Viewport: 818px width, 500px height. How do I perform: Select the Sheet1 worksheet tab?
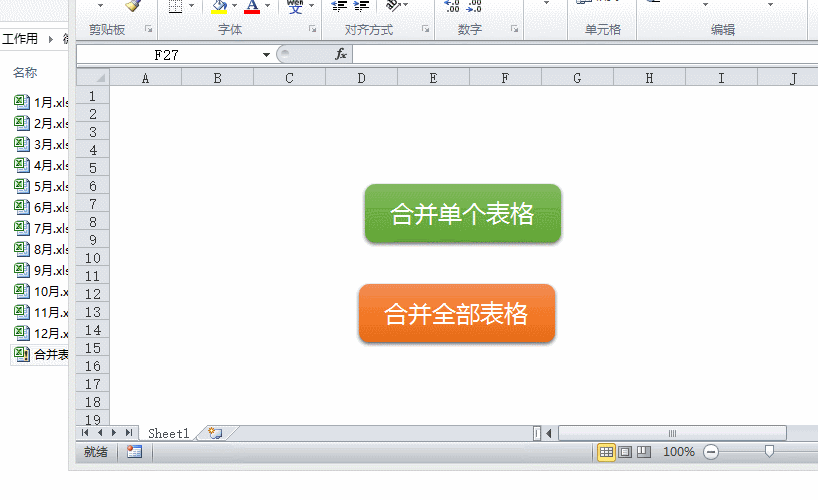click(168, 433)
